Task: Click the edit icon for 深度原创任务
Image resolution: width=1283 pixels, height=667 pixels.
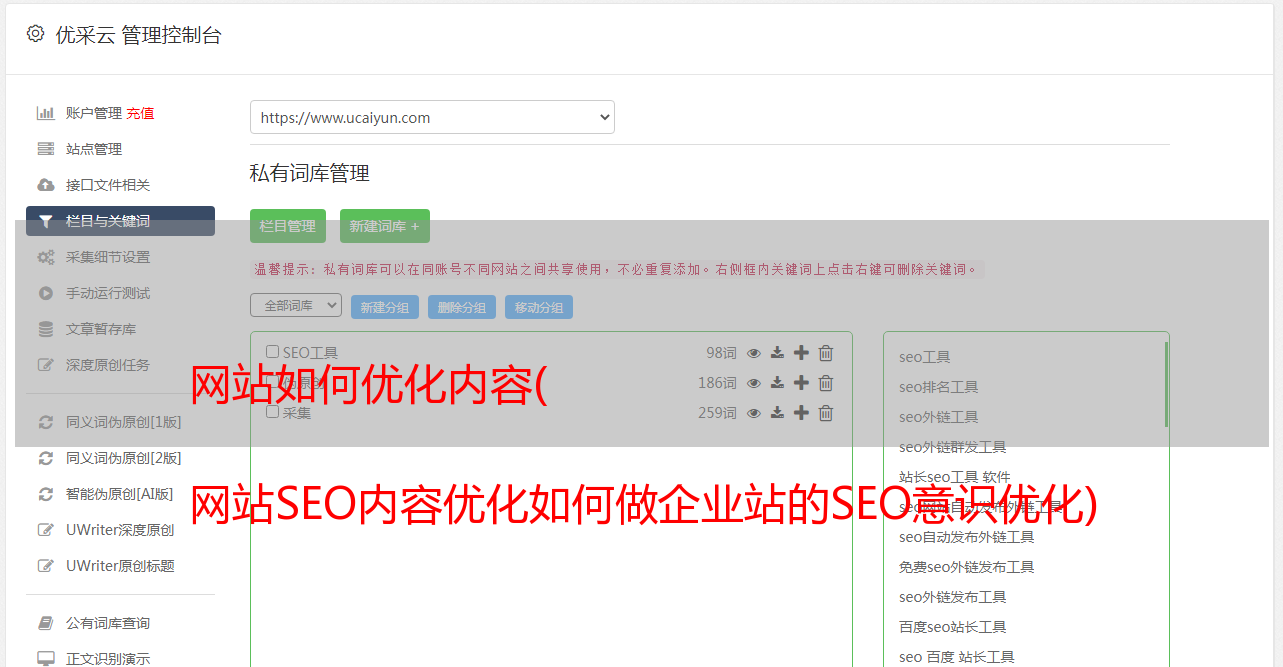Action: point(46,365)
